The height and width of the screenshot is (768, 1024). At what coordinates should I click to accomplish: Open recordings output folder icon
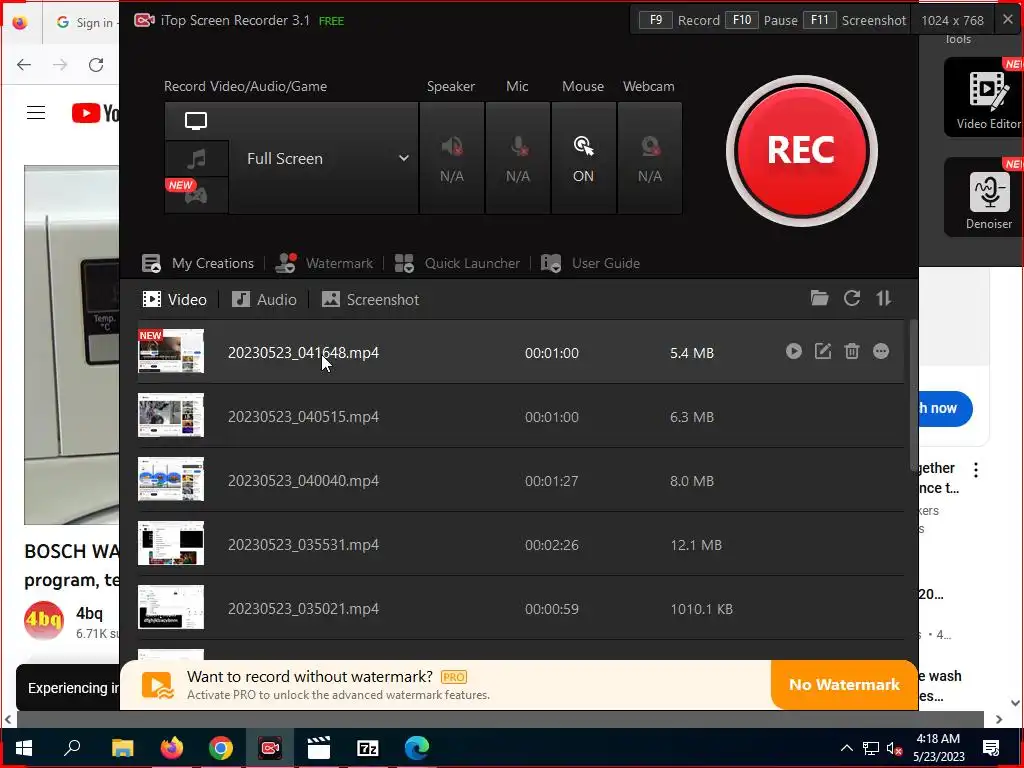click(820, 298)
